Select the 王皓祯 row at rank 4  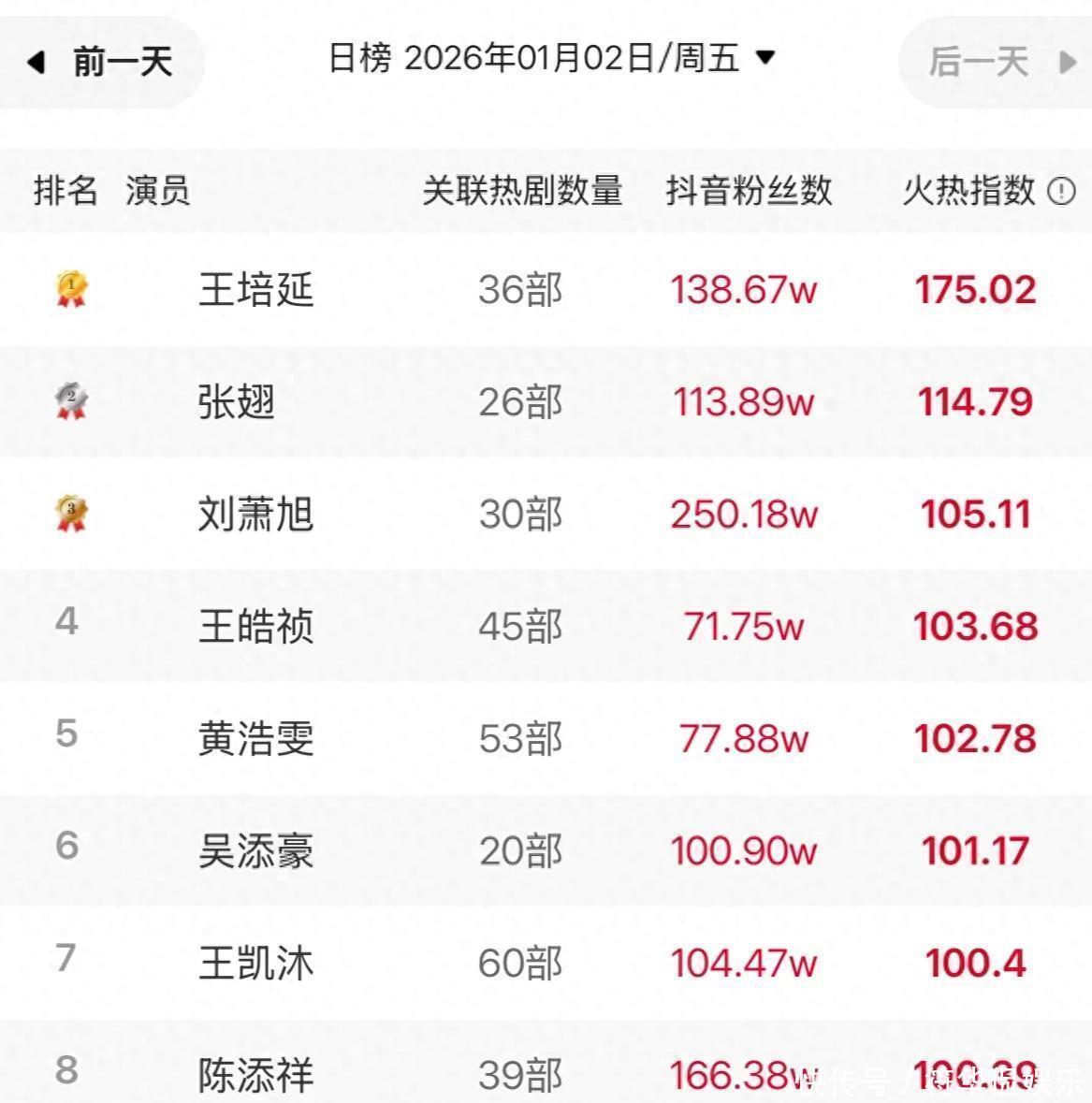coord(255,626)
